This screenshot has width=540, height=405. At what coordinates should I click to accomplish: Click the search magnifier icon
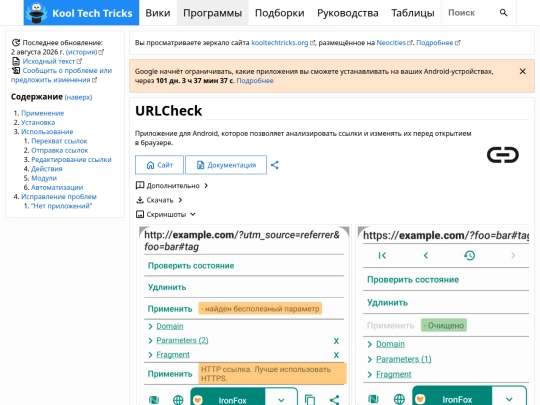pos(503,13)
